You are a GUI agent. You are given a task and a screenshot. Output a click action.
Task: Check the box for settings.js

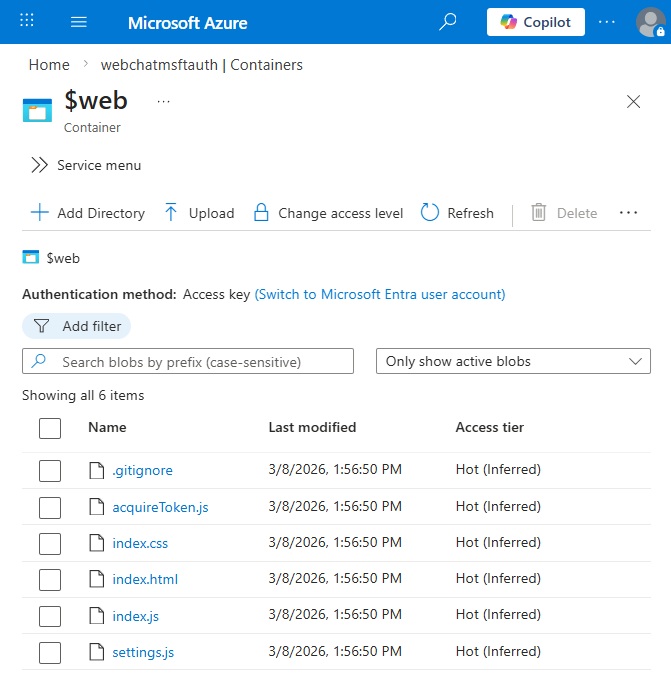tap(50, 653)
